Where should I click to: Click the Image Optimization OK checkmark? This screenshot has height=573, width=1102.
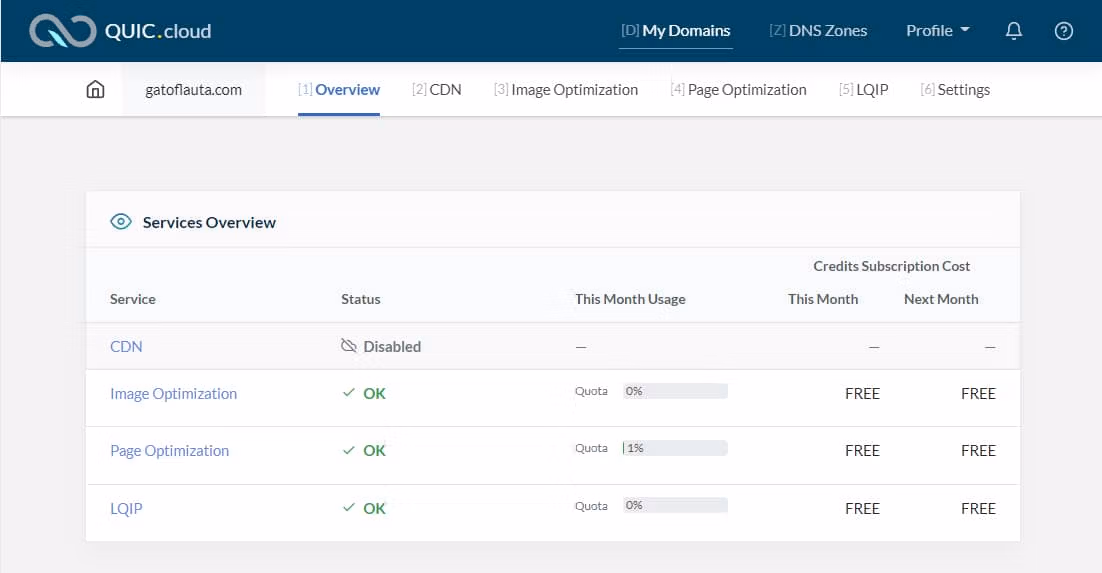[x=349, y=393]
